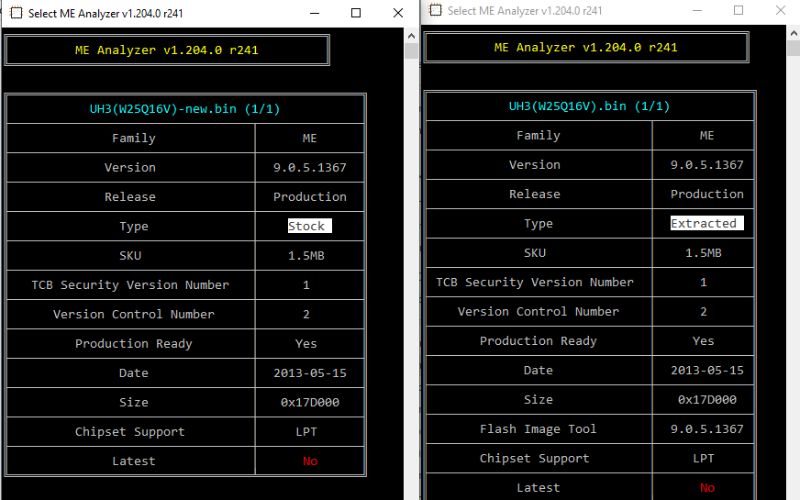Image resolution: width=800 pixels, height=500 pixels.
Task: Click left window's console app icon
Action: pos(16,13)
